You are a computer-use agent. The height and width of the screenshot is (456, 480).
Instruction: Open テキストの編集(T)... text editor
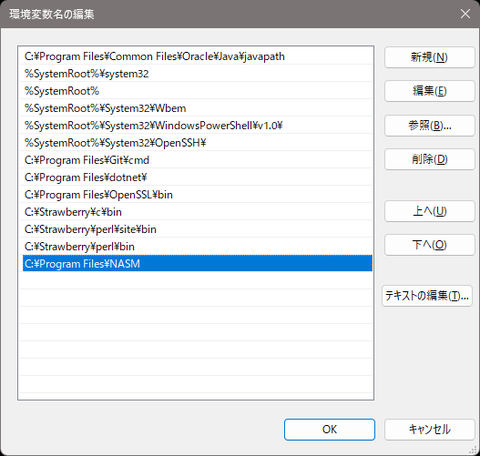[427, 296]
